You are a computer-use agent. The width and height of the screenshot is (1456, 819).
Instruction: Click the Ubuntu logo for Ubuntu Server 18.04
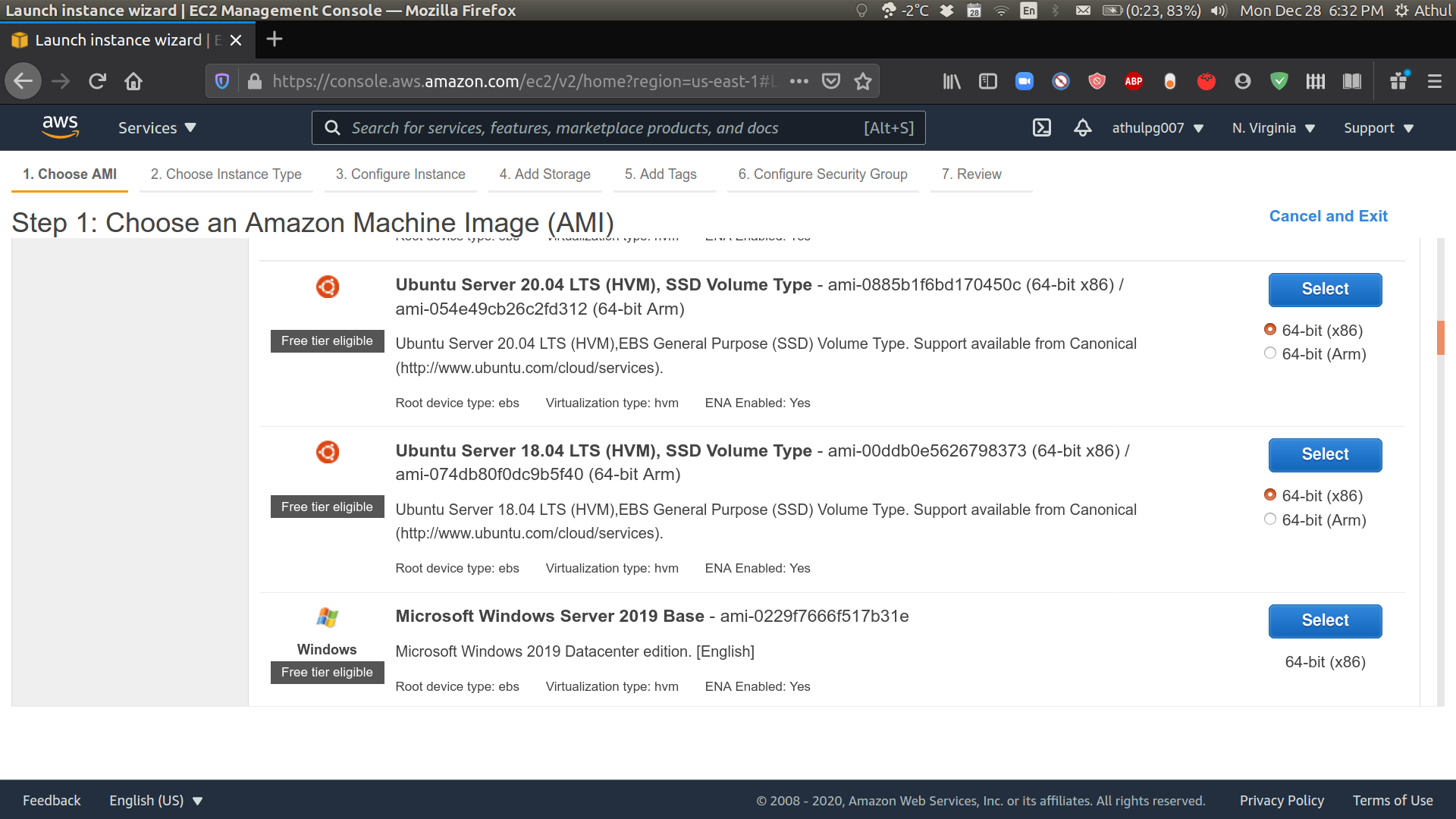coord(328,452)
